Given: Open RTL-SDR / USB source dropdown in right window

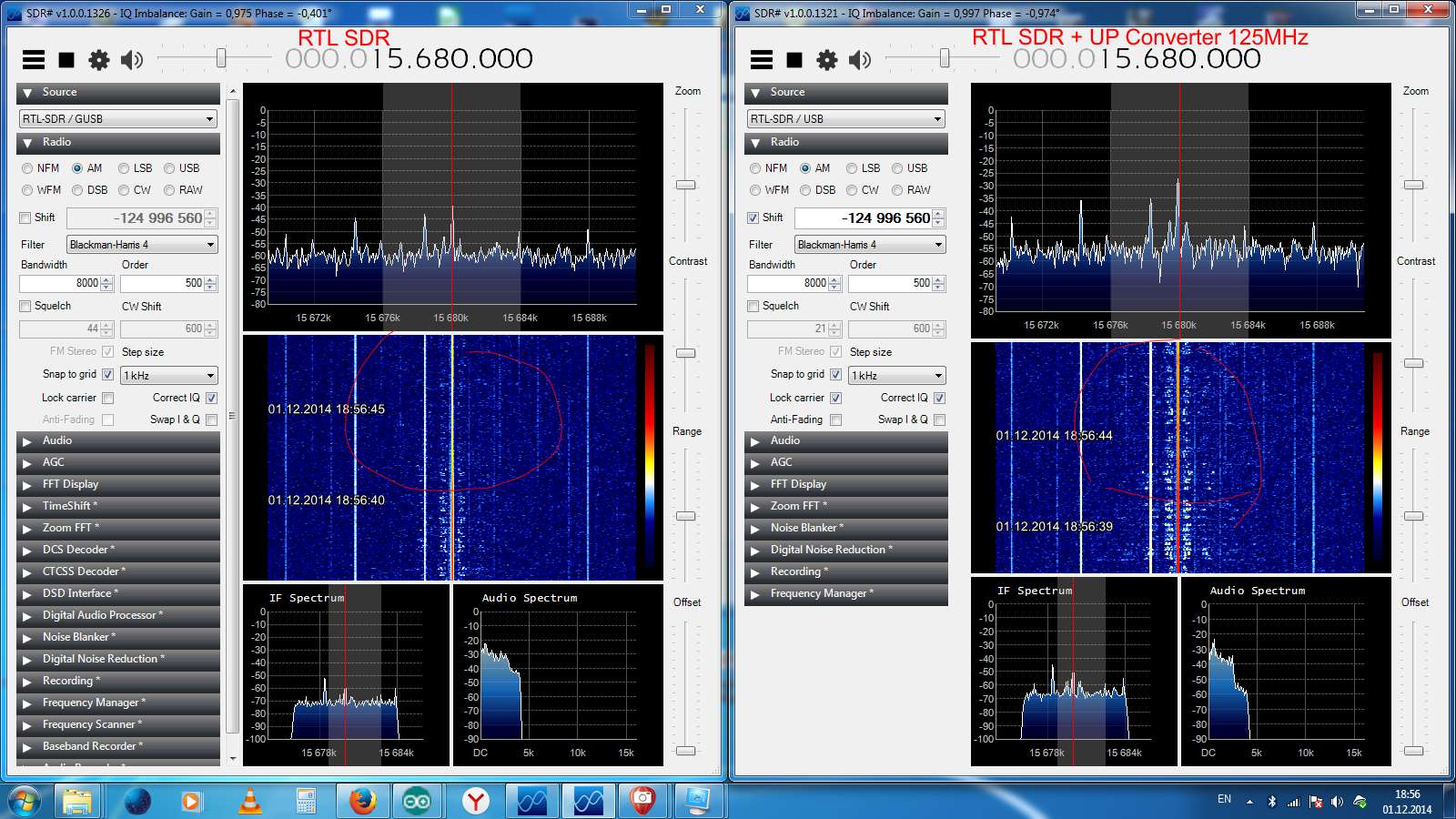Looking at the screenshot, I should click(846, 119).
